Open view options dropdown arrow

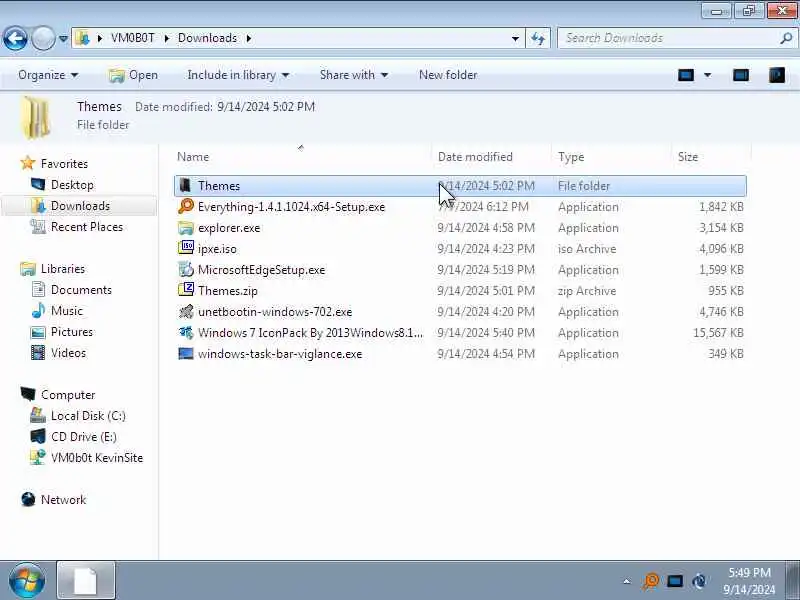coord(708,76)
